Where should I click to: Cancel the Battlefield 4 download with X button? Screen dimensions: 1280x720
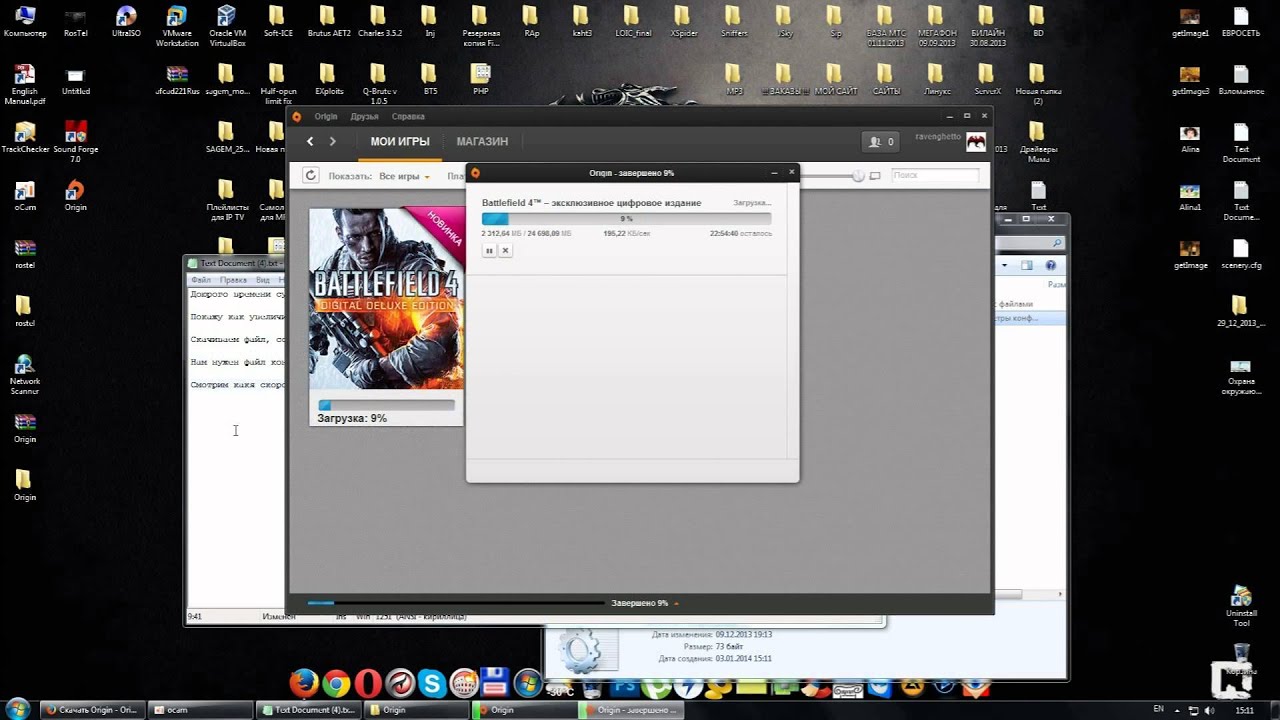(505, 250)
